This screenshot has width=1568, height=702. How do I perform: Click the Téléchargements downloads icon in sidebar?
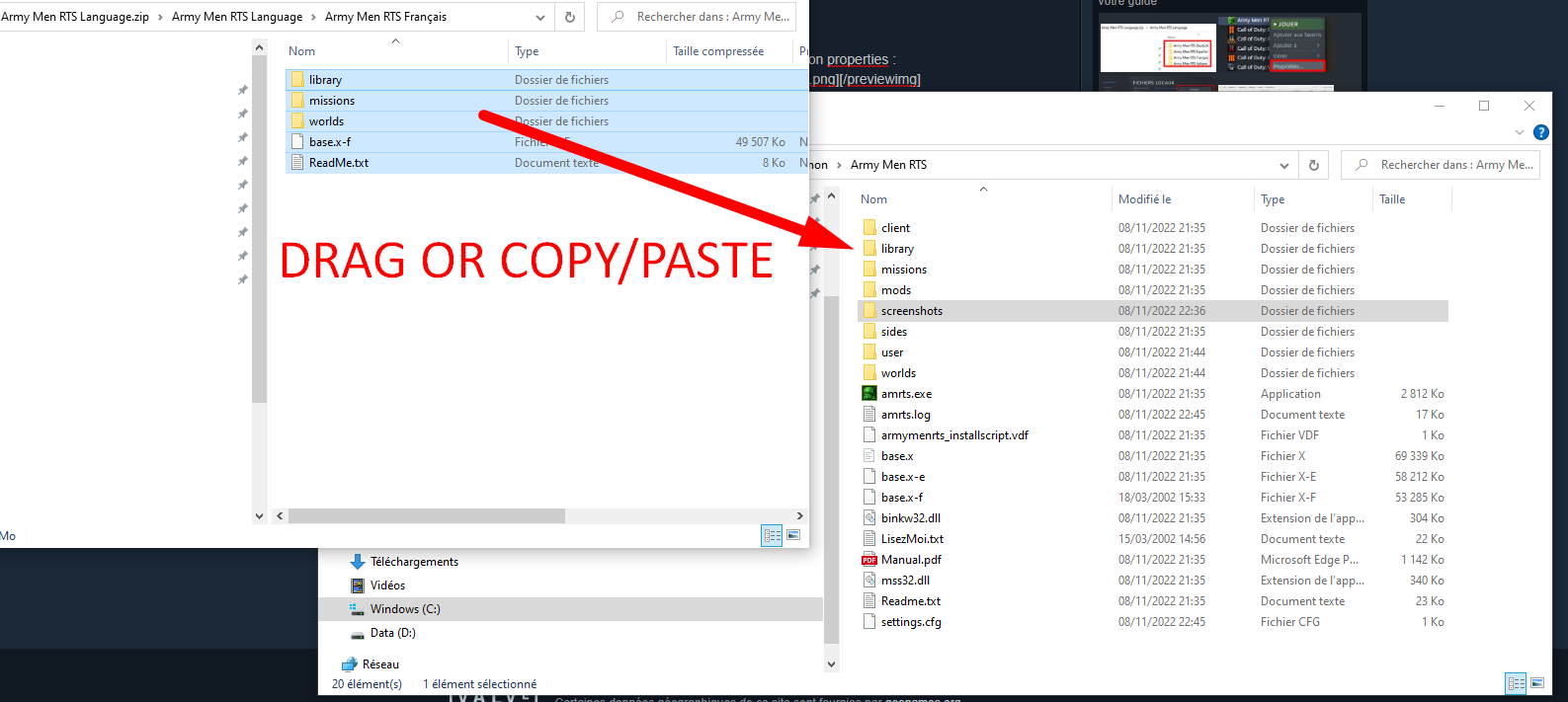pos(358,561)
